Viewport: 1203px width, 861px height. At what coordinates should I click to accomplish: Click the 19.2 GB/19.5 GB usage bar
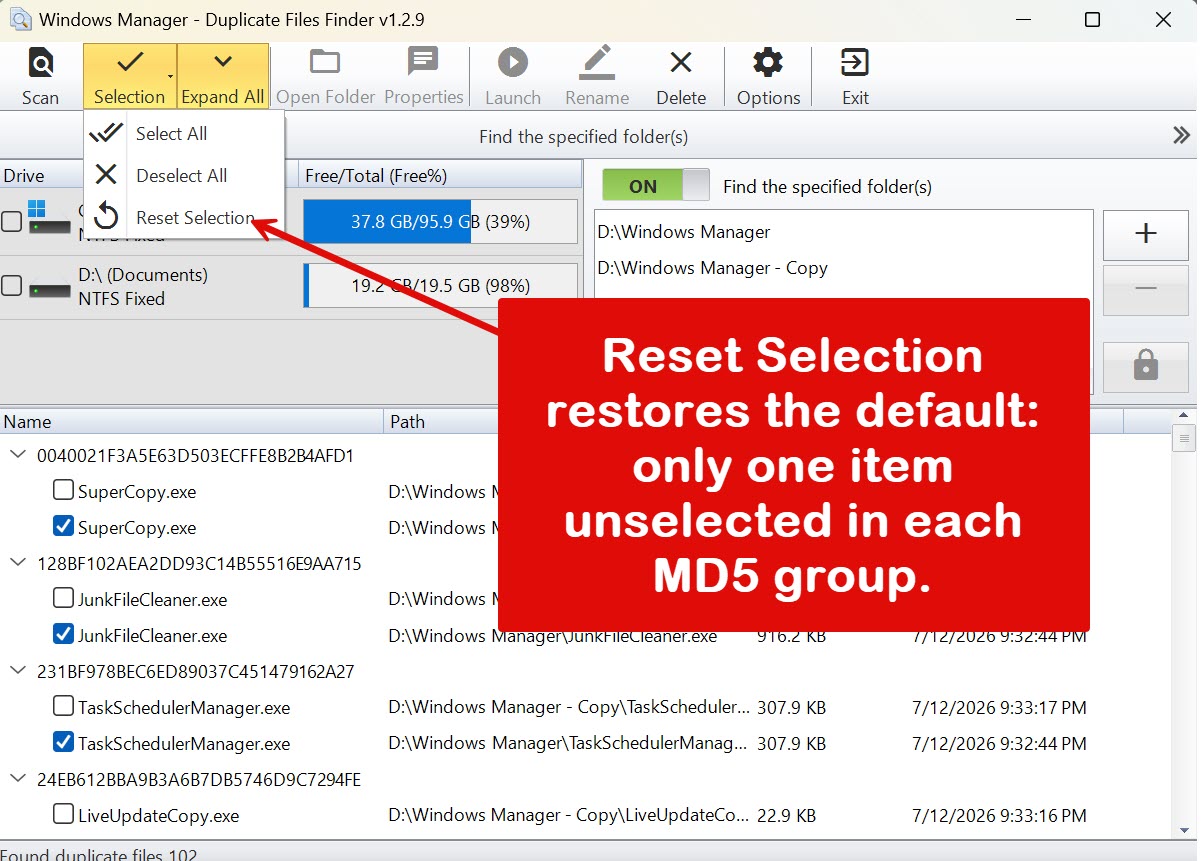[440, 286]
